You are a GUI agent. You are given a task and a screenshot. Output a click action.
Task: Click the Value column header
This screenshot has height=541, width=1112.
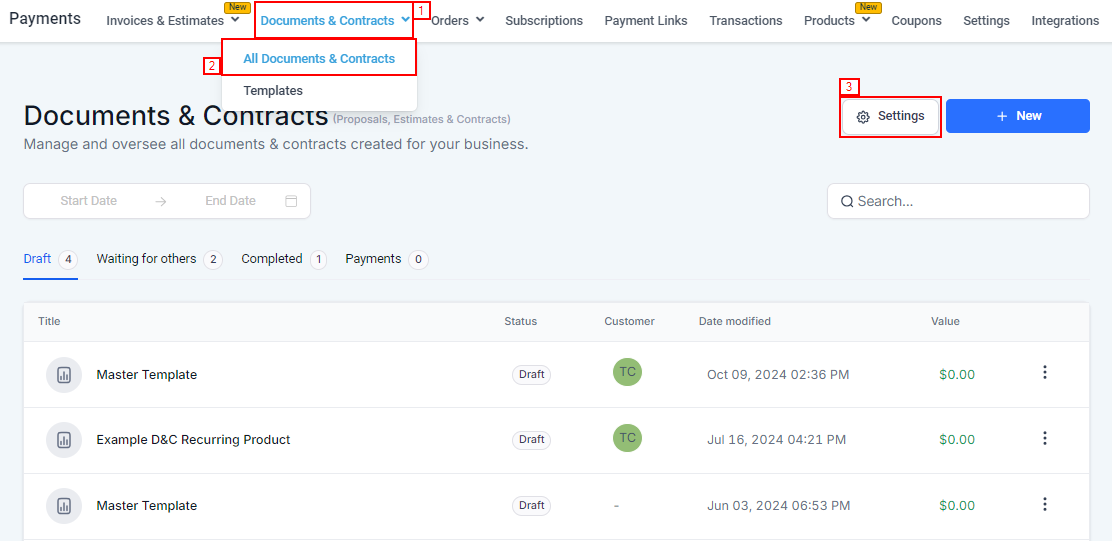945,321
